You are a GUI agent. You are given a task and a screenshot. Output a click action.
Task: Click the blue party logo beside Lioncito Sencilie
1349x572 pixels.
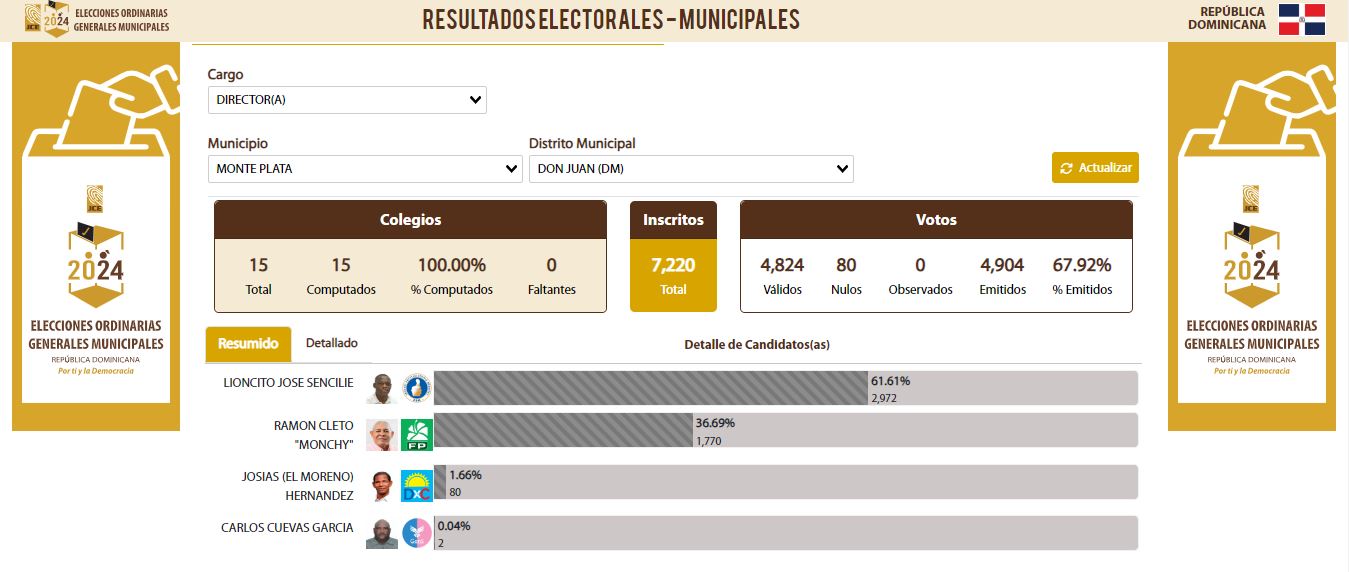click(416, 388)
